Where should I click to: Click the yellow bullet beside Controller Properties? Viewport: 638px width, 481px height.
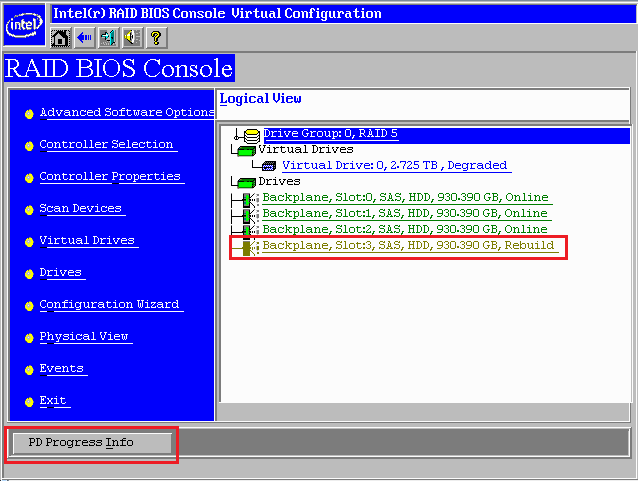pyautogui.click(x=29, y=178)
